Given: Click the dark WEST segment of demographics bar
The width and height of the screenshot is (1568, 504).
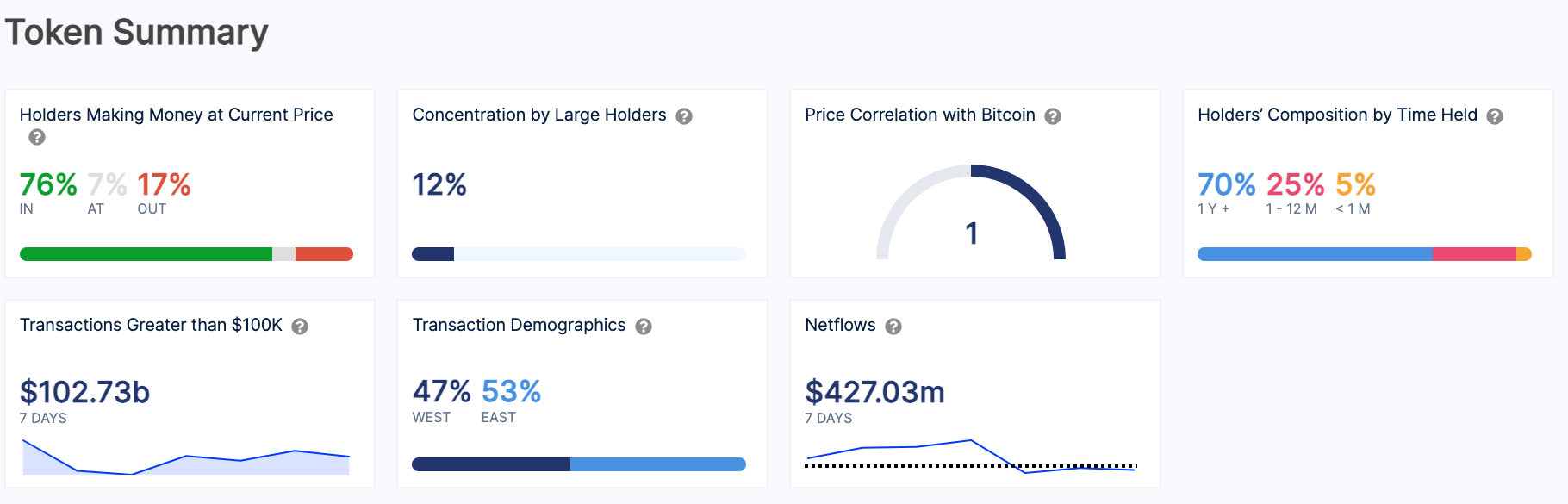Looking at the screenshot, I should point(491,464).
